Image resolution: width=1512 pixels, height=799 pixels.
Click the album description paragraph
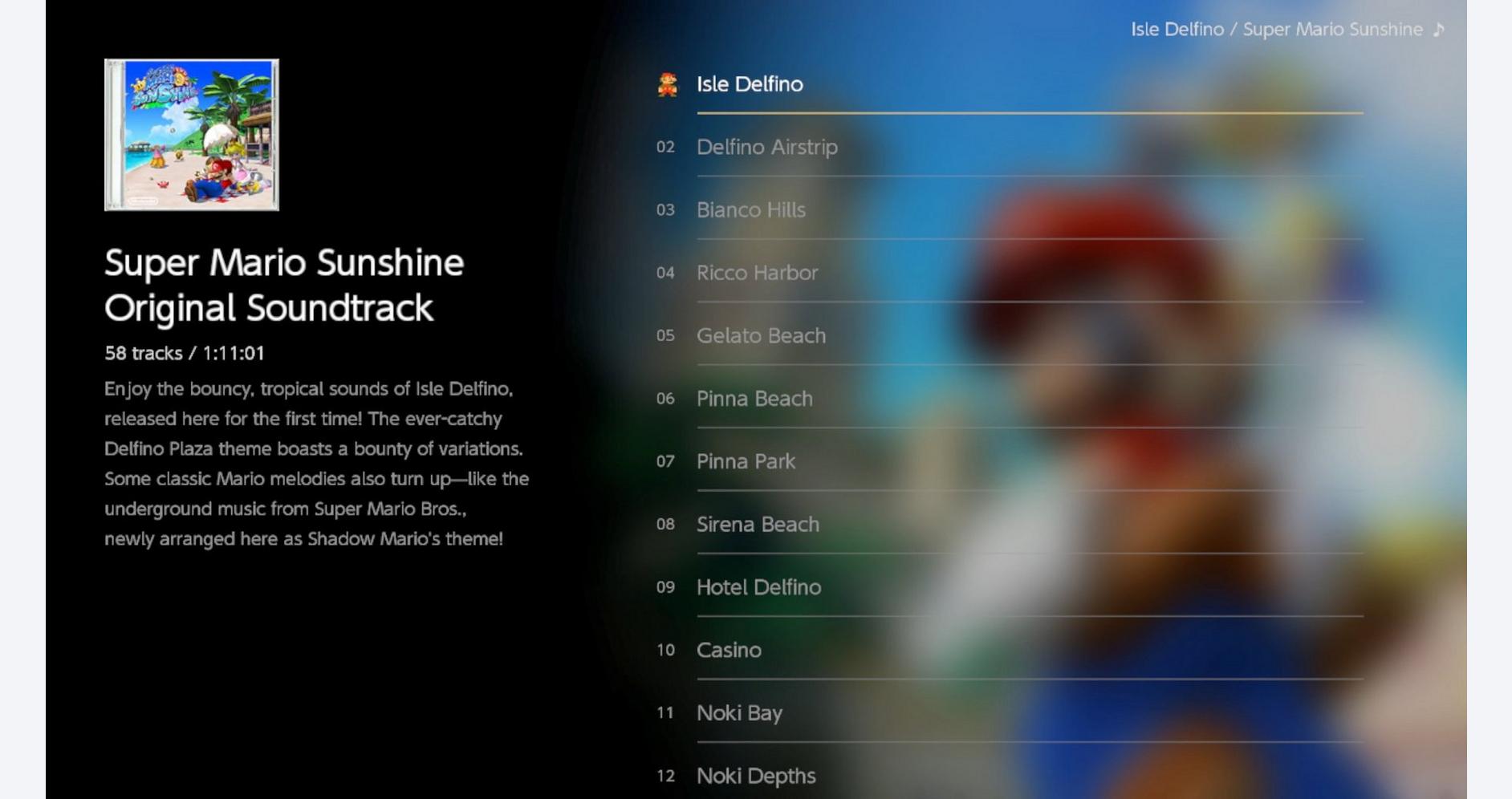point(316,464)
